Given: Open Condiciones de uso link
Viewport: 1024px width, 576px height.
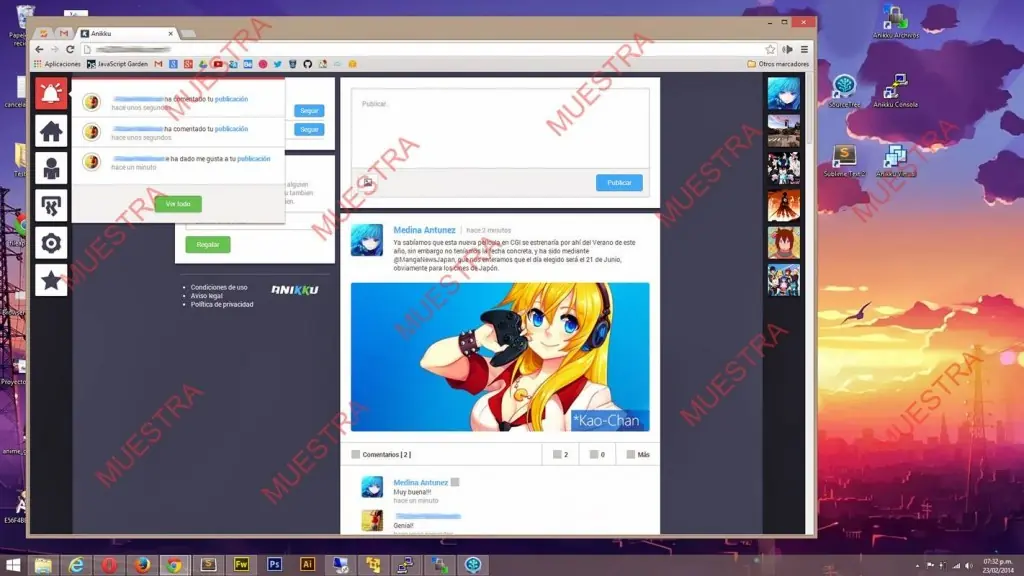Looking at the screenshot, I should tap(219, 287).
